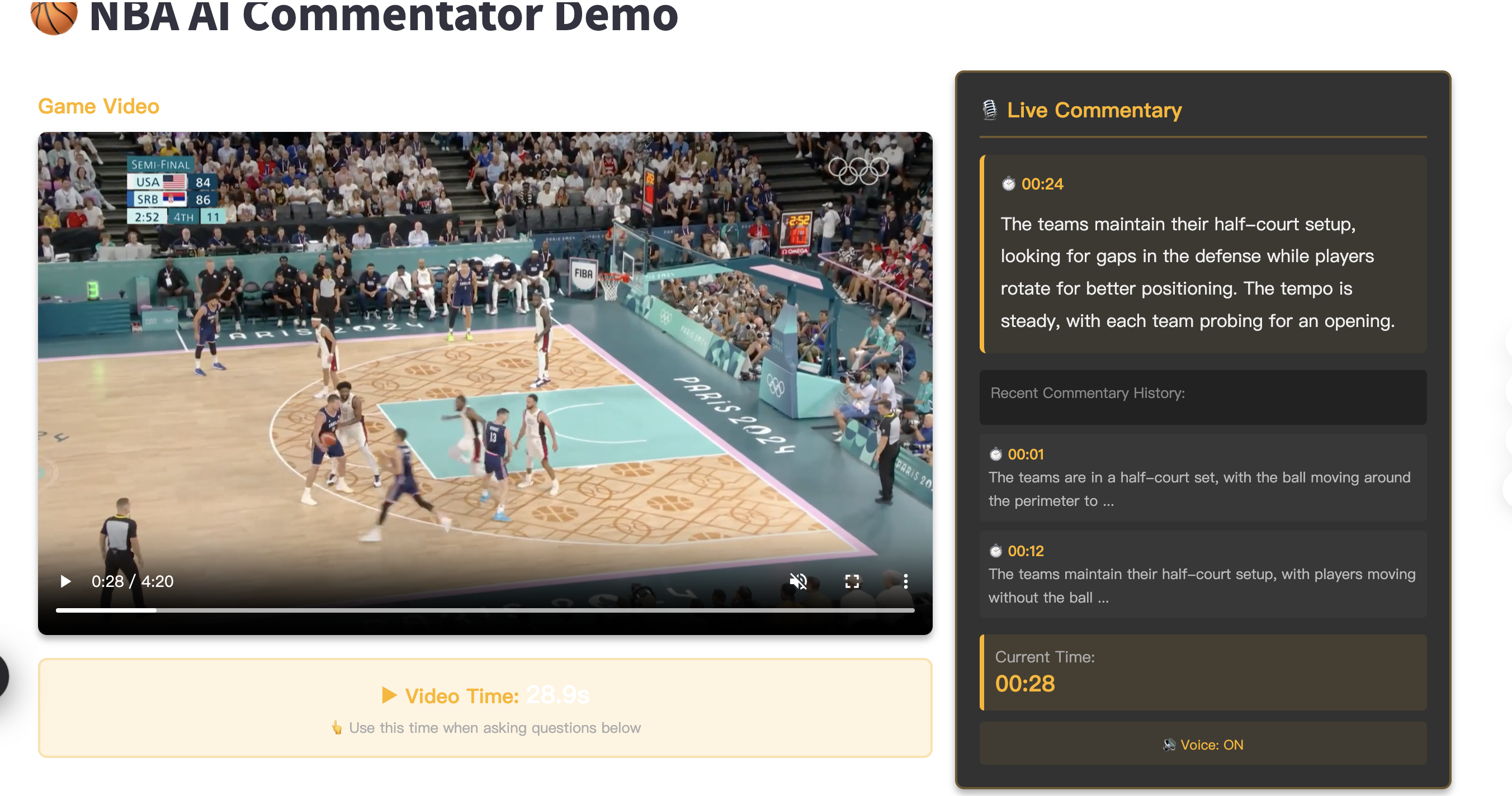Click the basketball logo icon

[x=54, y=16]
